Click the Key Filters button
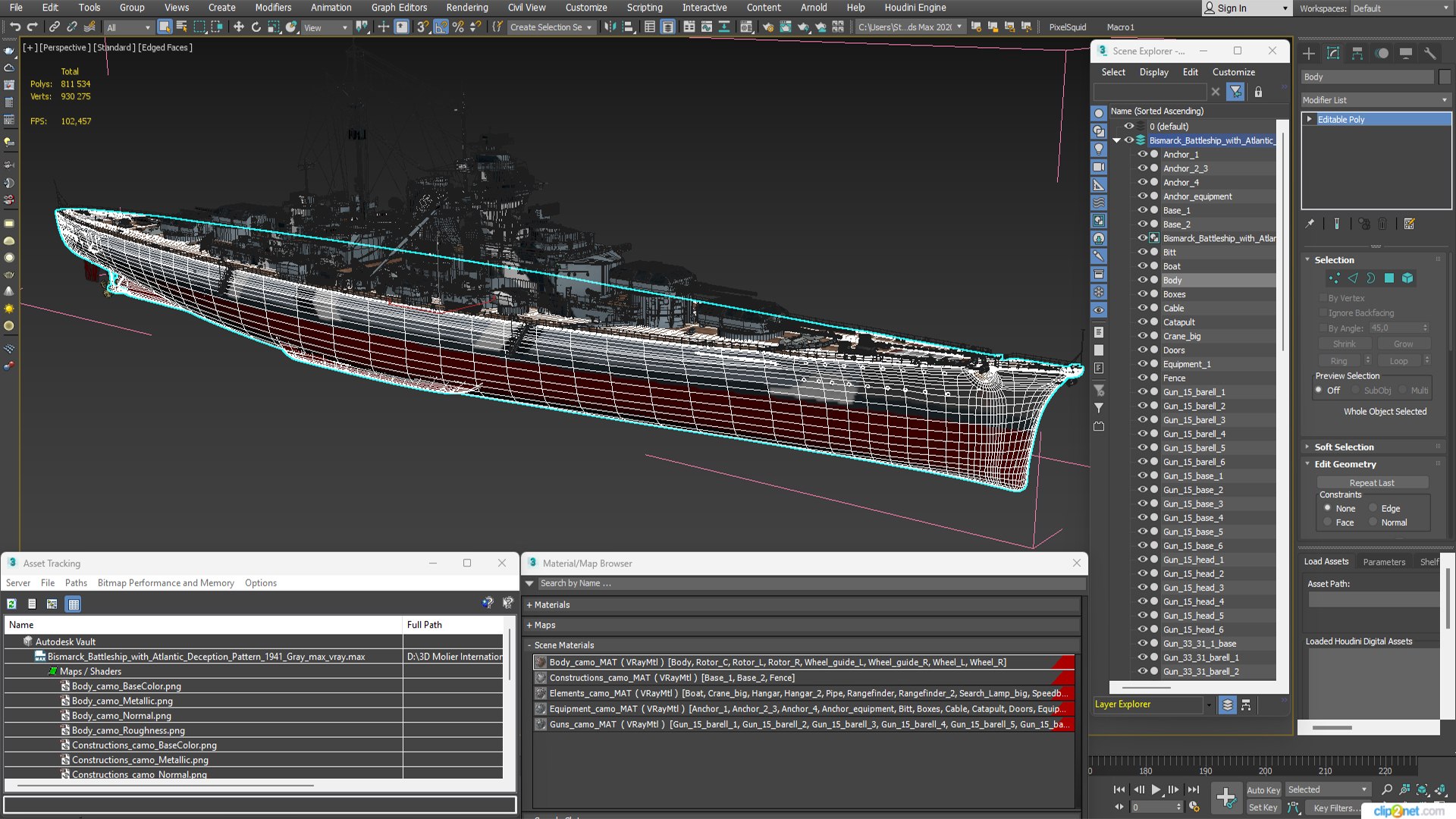The height and width of the screenshot is (819, 1456). [1335, 808]
